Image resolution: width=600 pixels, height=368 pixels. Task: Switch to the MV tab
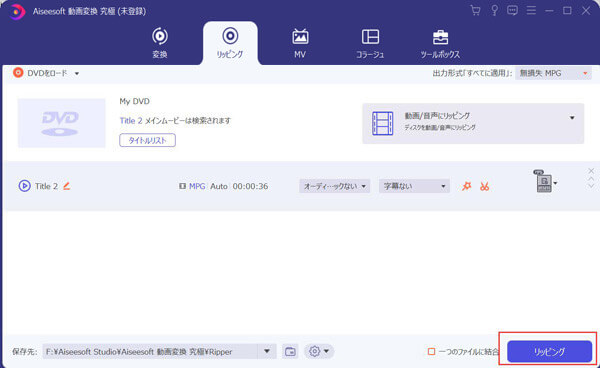[x=300, y=43]
